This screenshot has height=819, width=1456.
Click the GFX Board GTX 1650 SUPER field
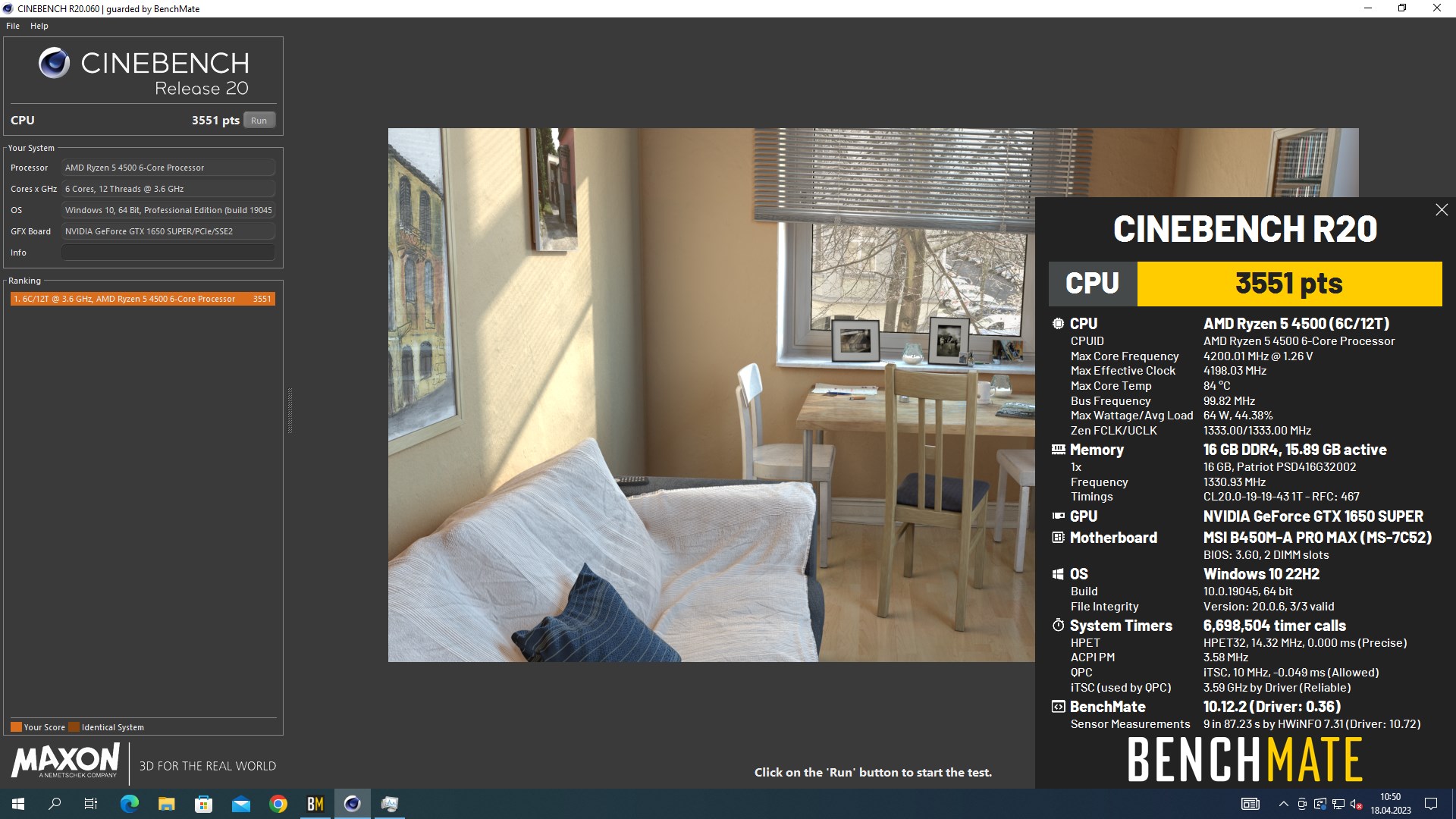tap(168, 231)
